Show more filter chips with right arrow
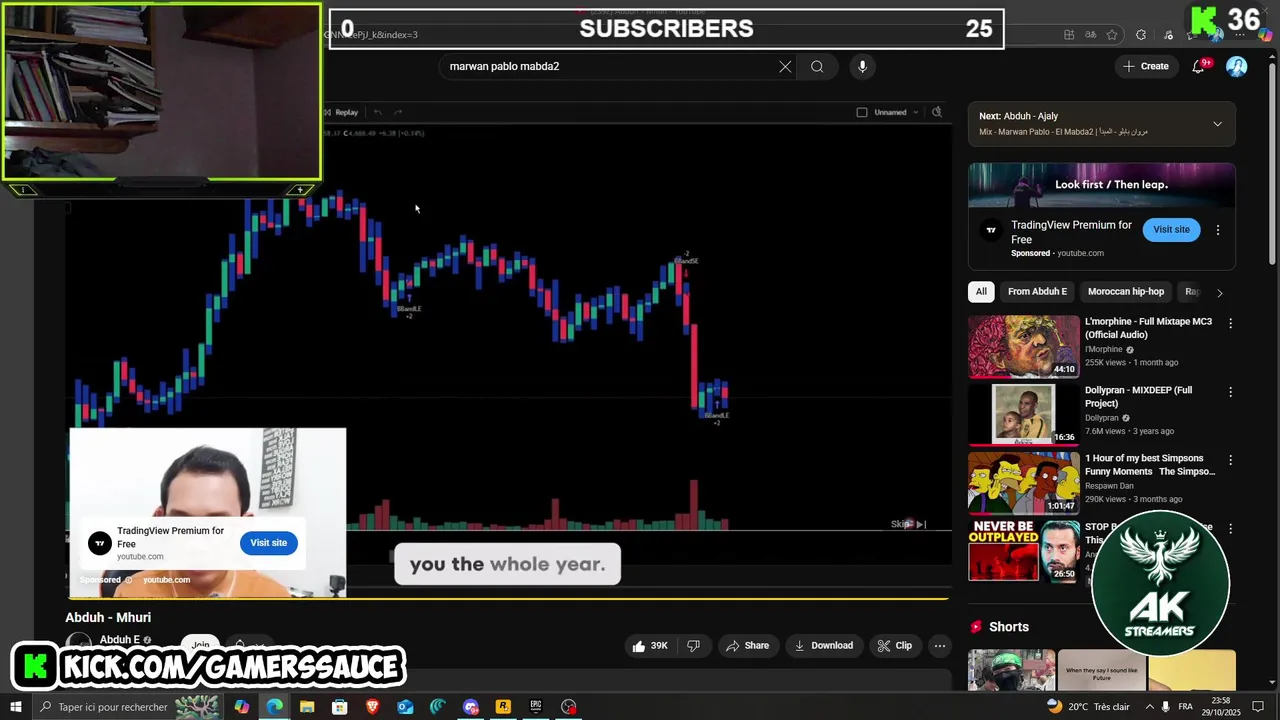1280x720 pixels. tap(1219, 293)
